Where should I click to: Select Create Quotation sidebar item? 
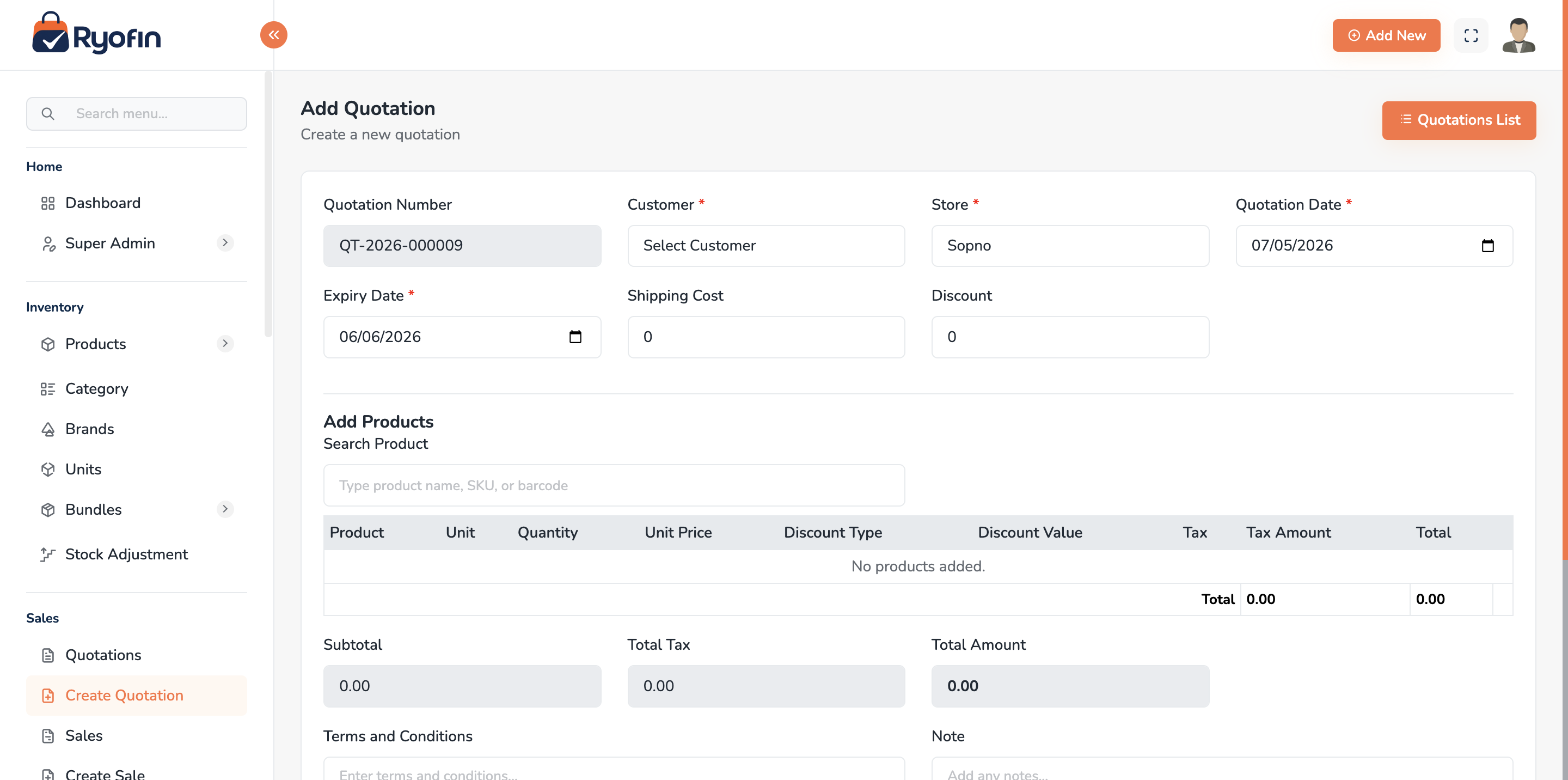coord(136,694)
